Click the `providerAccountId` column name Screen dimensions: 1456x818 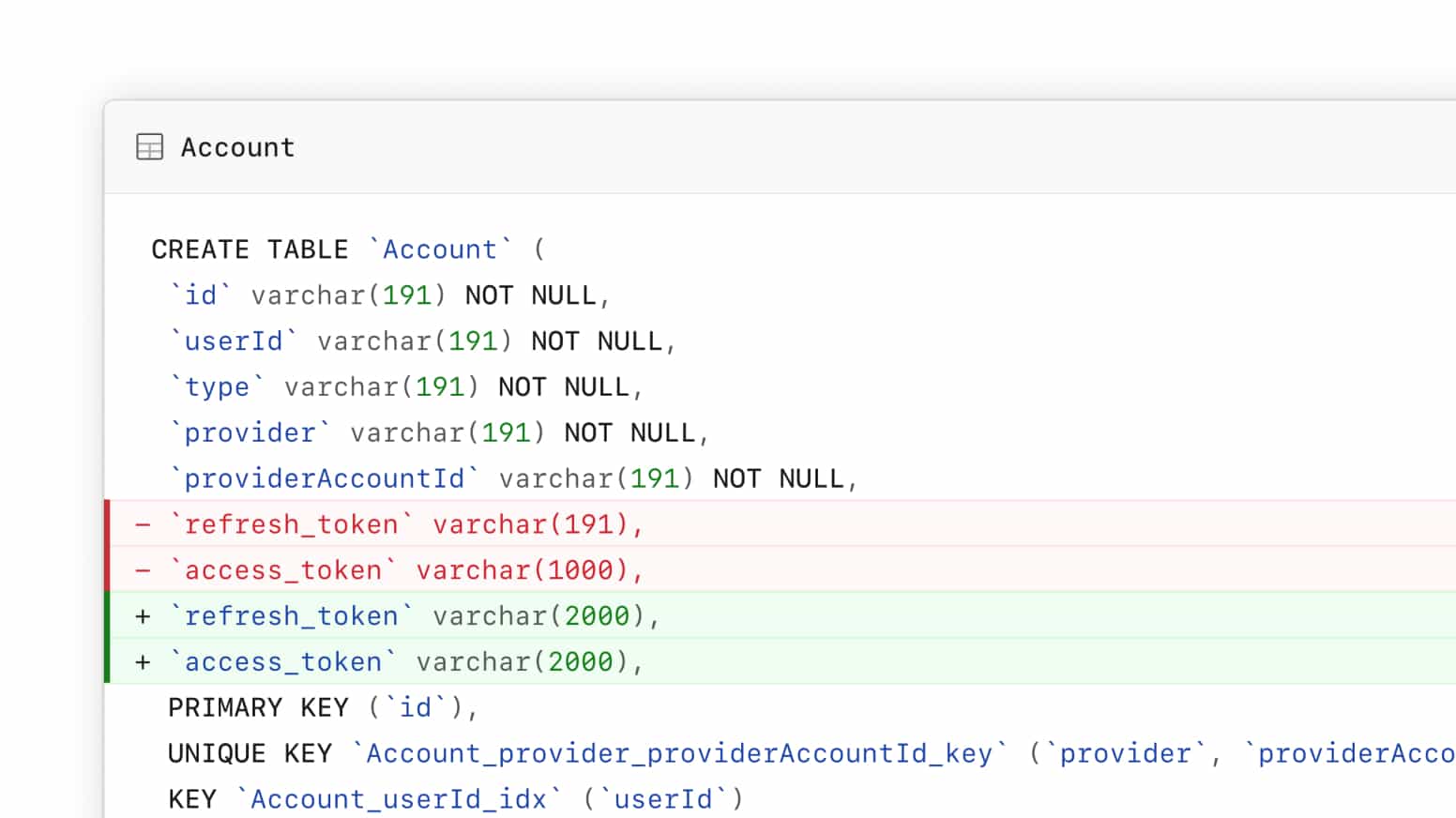pyautogui.click(x=324, y=479)
